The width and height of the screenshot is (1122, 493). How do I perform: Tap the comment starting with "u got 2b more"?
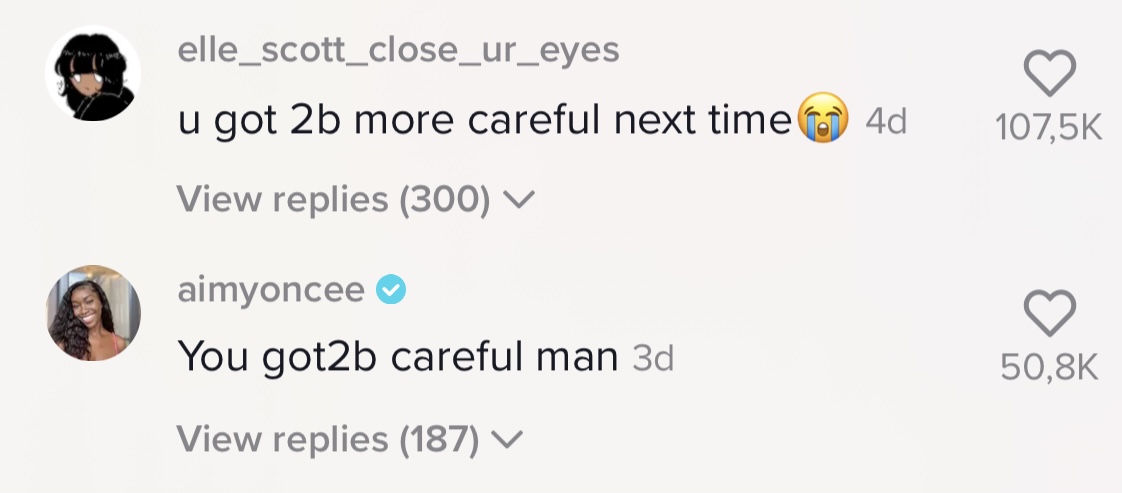click(484, 121)
